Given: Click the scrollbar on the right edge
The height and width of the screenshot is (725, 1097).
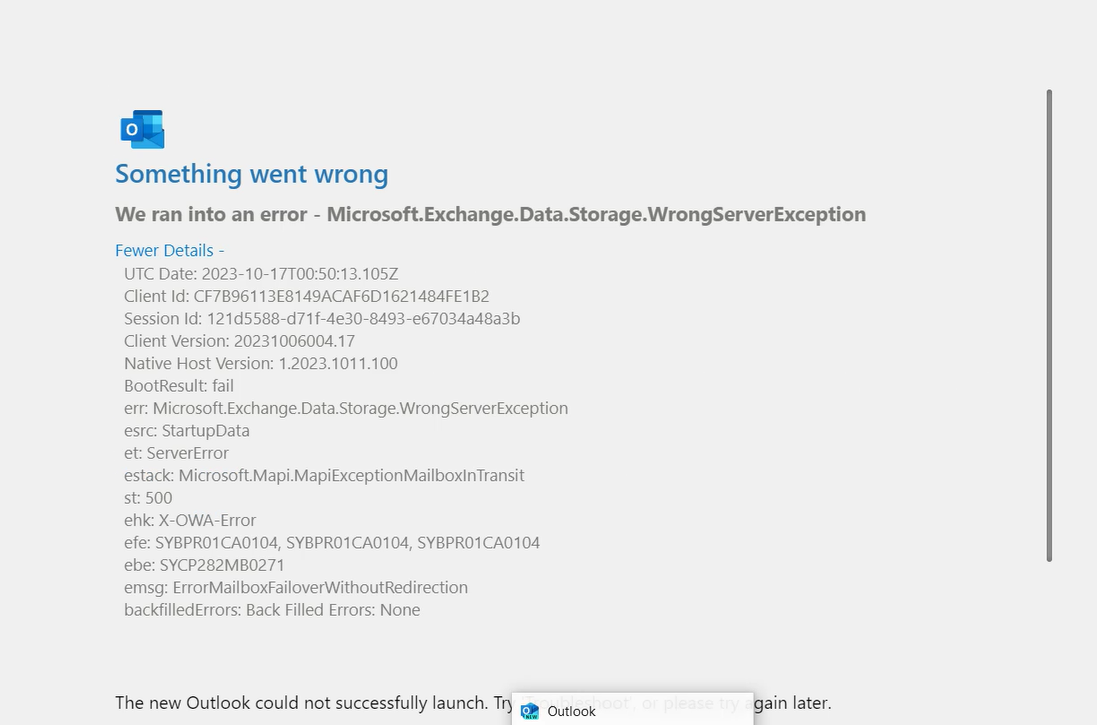Looking at the screenshot, I should pyautogui.click(x=1050, y=320).
